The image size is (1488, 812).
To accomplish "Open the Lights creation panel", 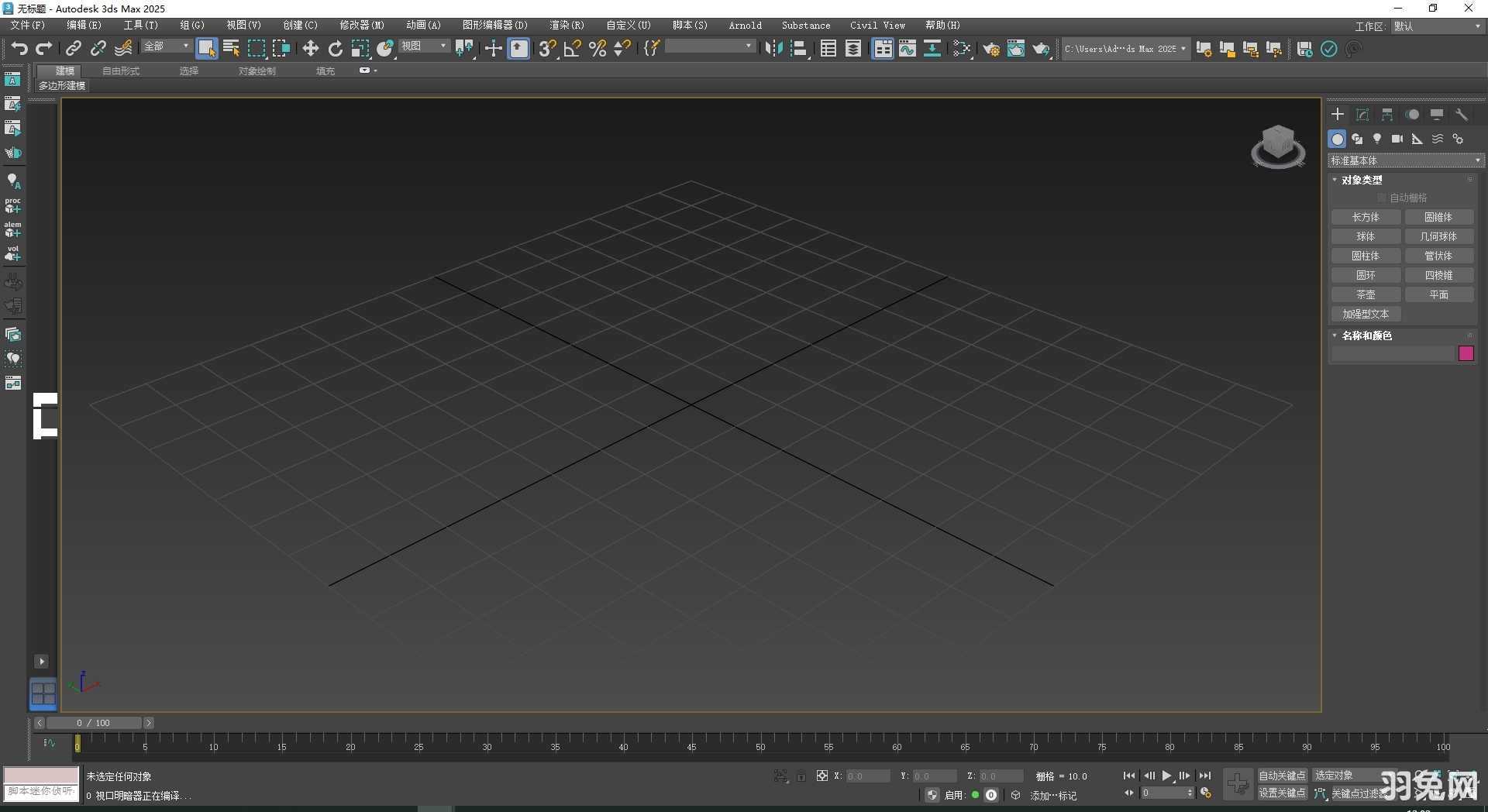I will tap(1378, 139).
